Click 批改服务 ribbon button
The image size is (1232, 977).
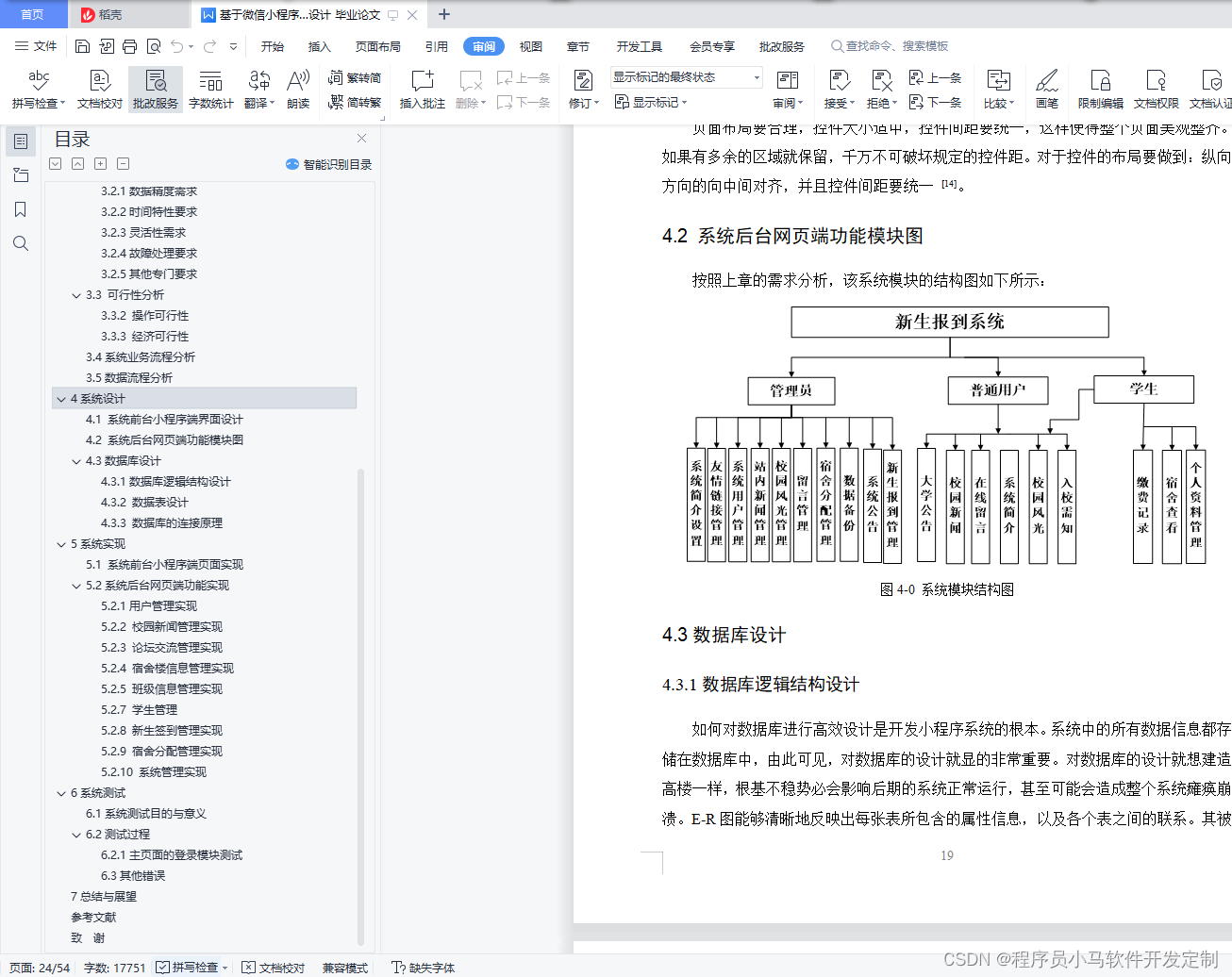[156, 90]
